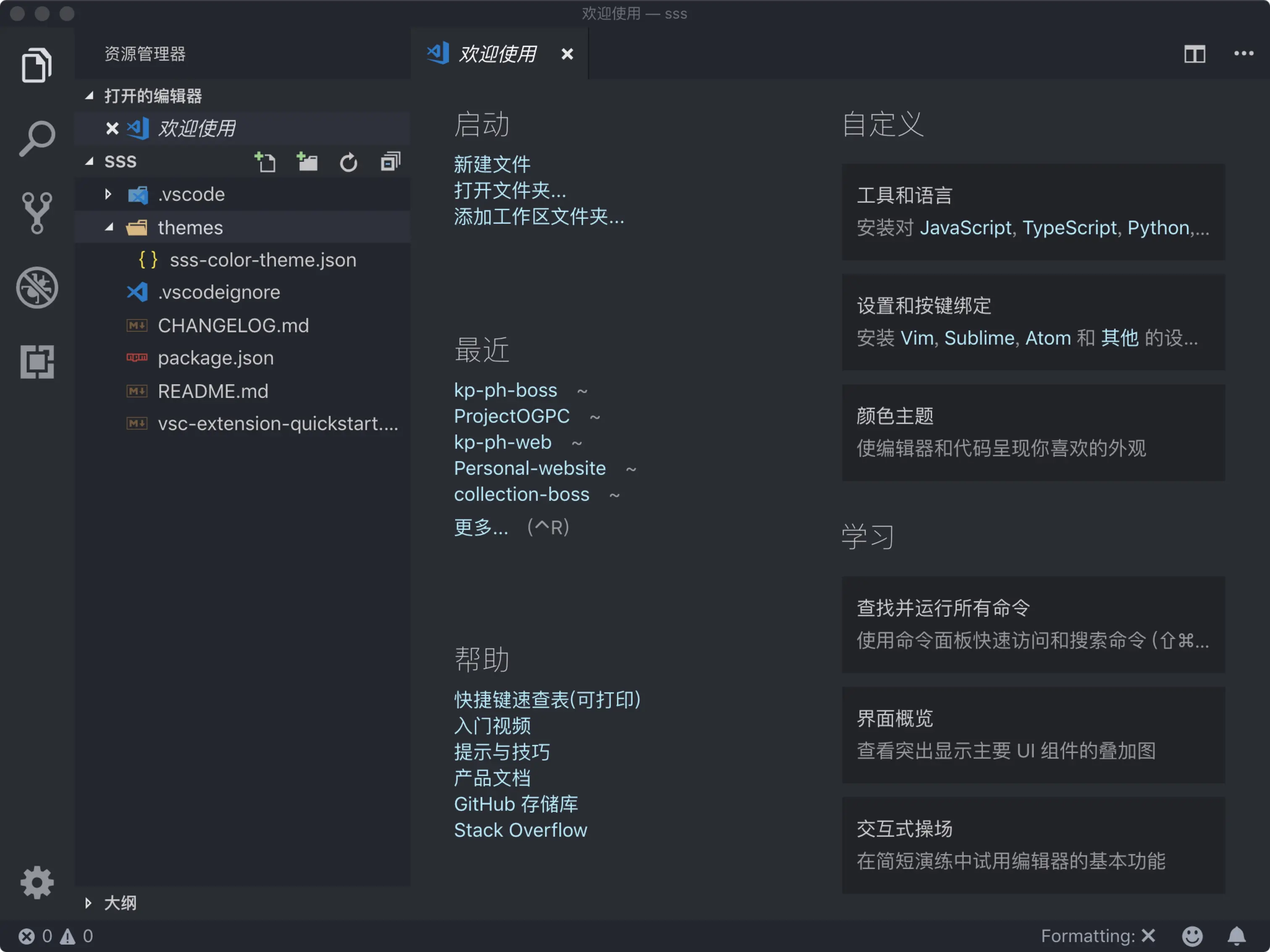
Task: Open the Debug view icon
Action: click(x=37, y=287)
